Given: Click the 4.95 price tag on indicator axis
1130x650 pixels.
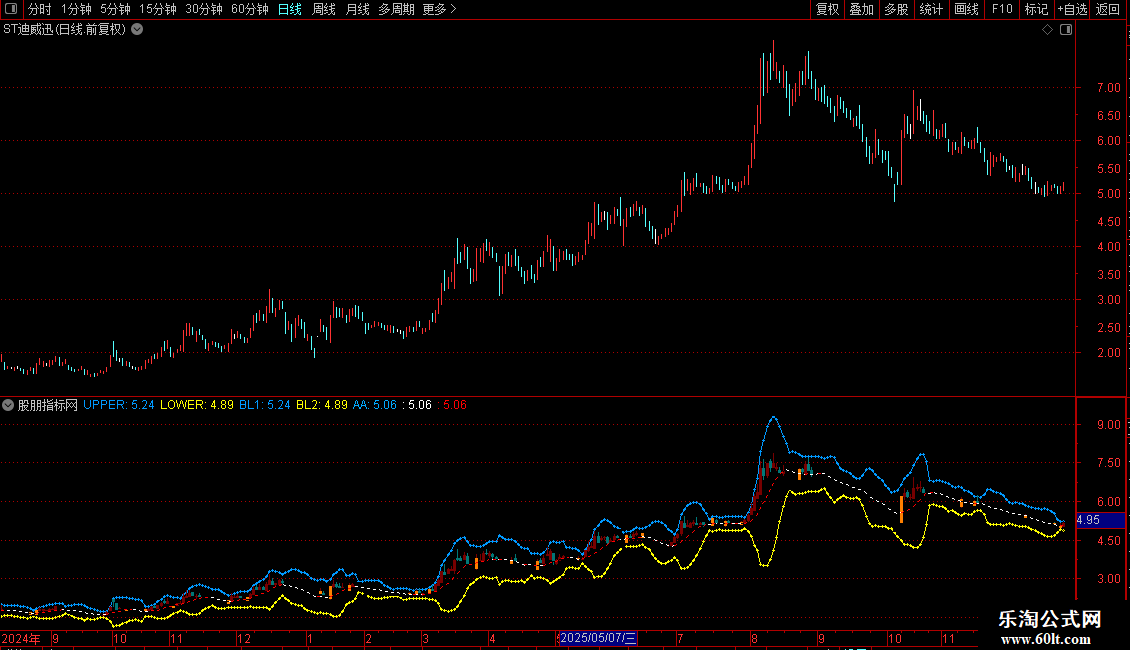Looking at the screenshot, I should (1100, 520).
